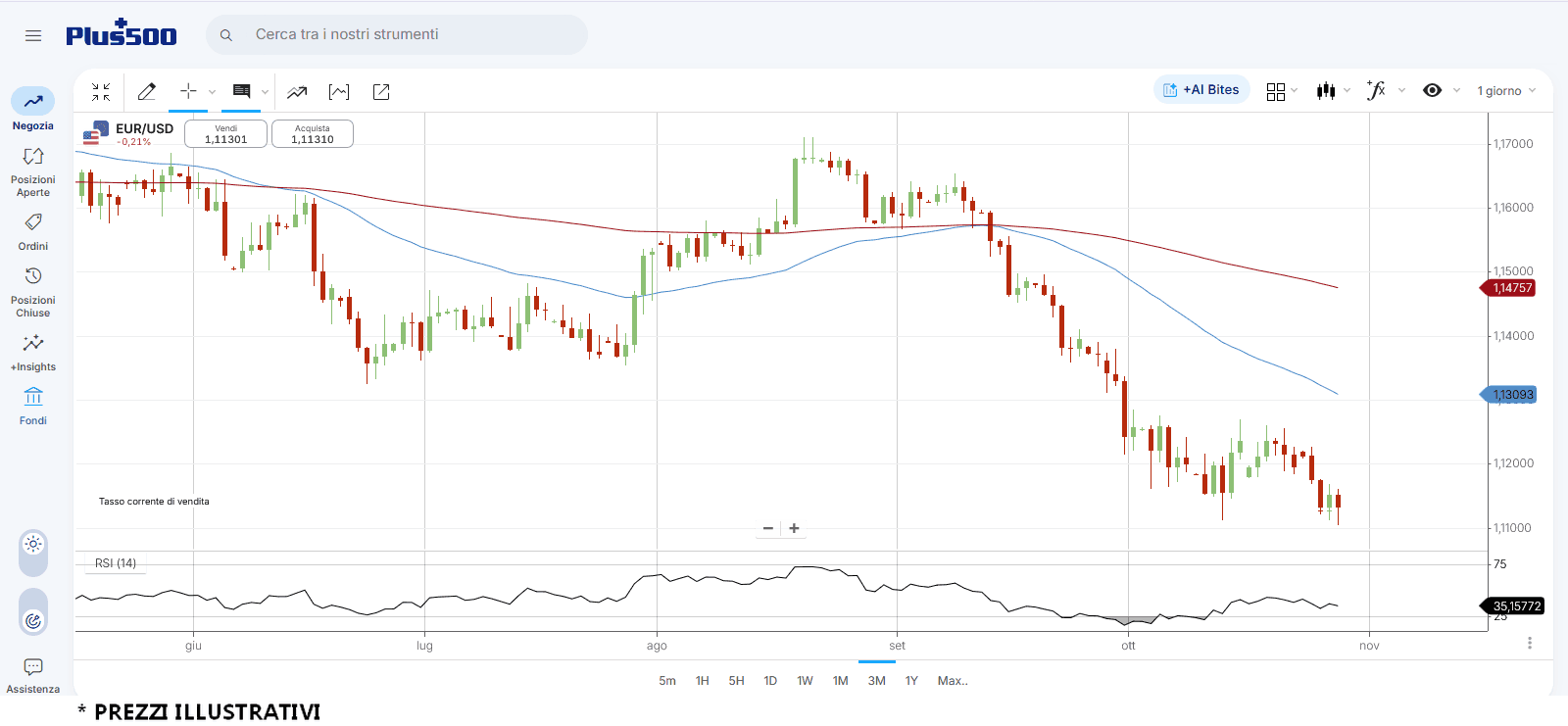The width and height of the screenshot is (1568, 726).
Task: Toggle the circular switch below theme toggle
Action: tap(33, 620)
